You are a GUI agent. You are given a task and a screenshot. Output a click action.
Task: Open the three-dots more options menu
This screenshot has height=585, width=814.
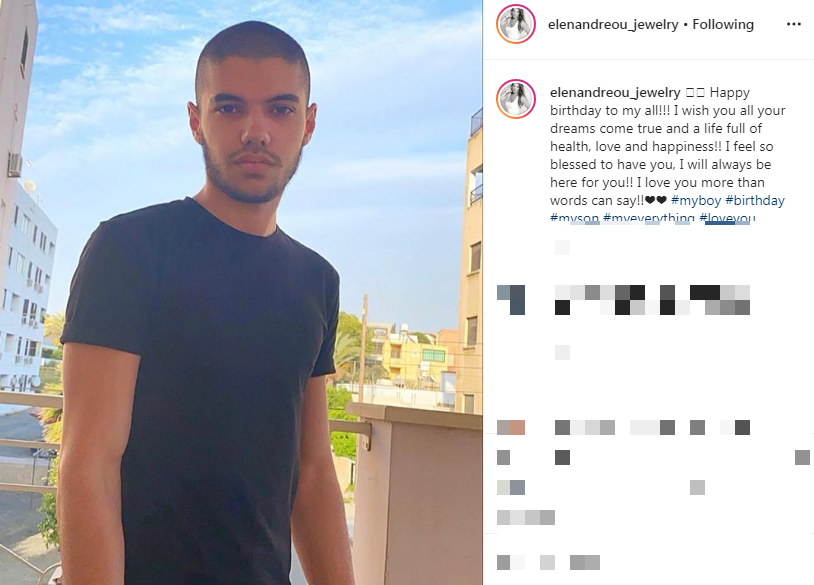tap(793, 24)
